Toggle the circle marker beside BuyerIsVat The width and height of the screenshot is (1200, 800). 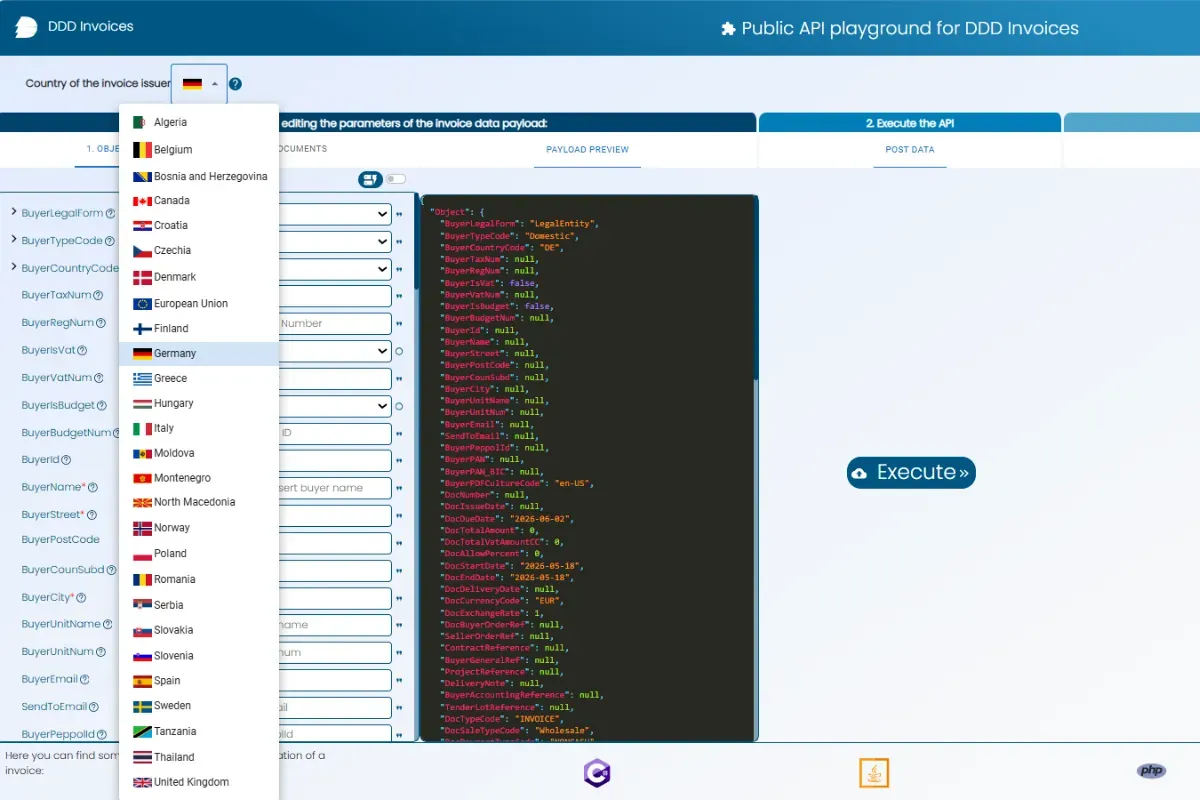click(x=399, y=351)
